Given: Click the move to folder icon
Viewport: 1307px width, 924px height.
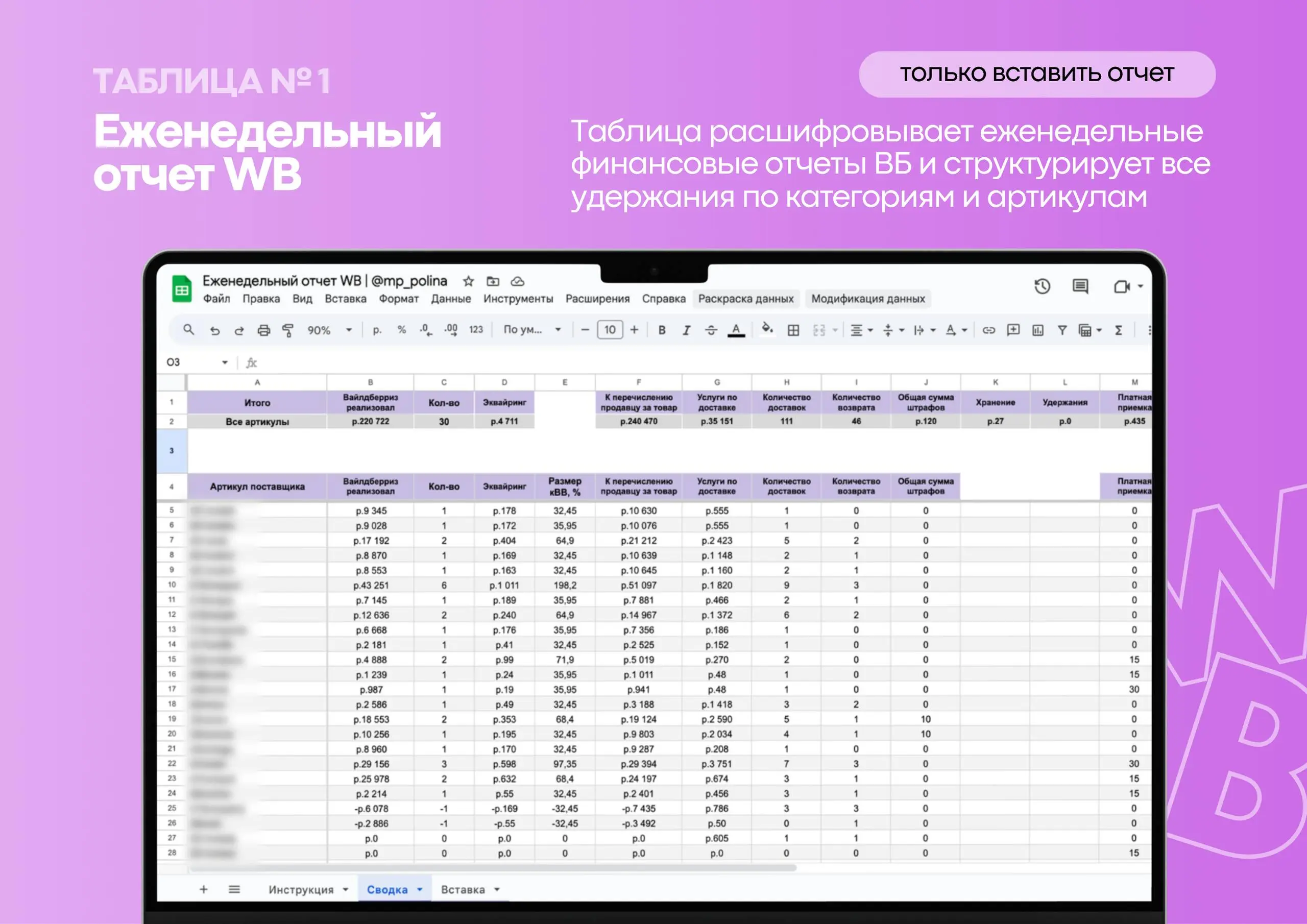Looking at the screenshot, I should click(x=492, y=281).
